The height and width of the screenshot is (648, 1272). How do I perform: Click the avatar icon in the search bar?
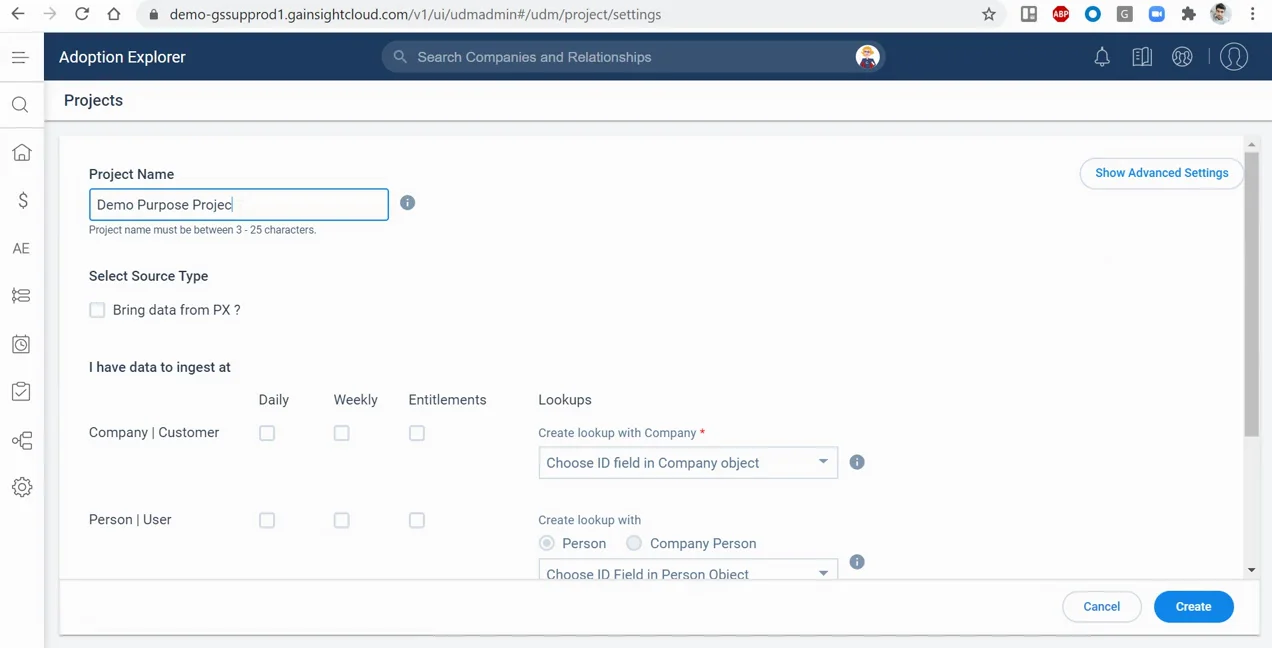pyautogui.click(x=867, y=57)
